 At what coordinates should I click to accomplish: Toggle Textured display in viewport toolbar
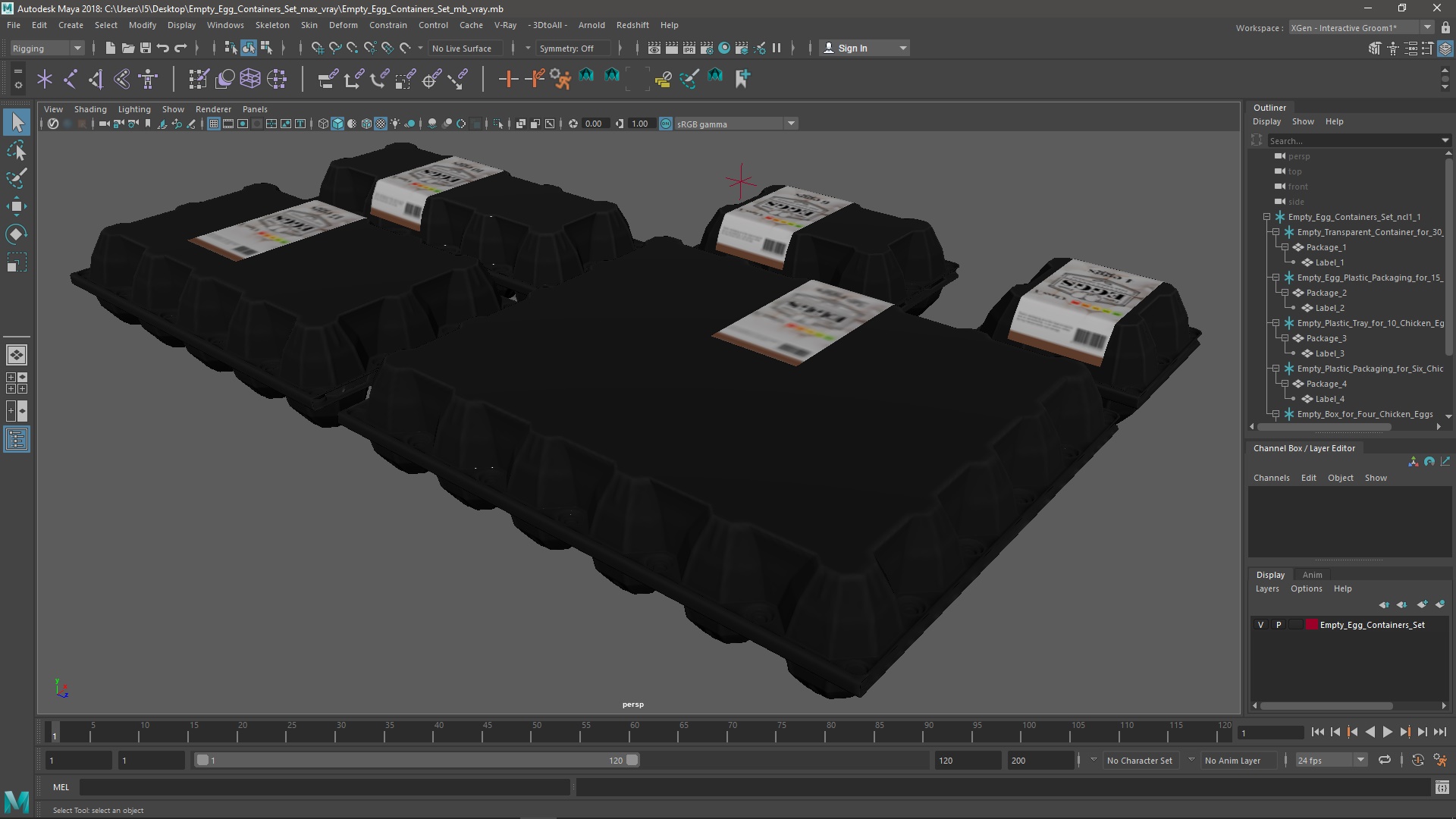coord(381,124)
